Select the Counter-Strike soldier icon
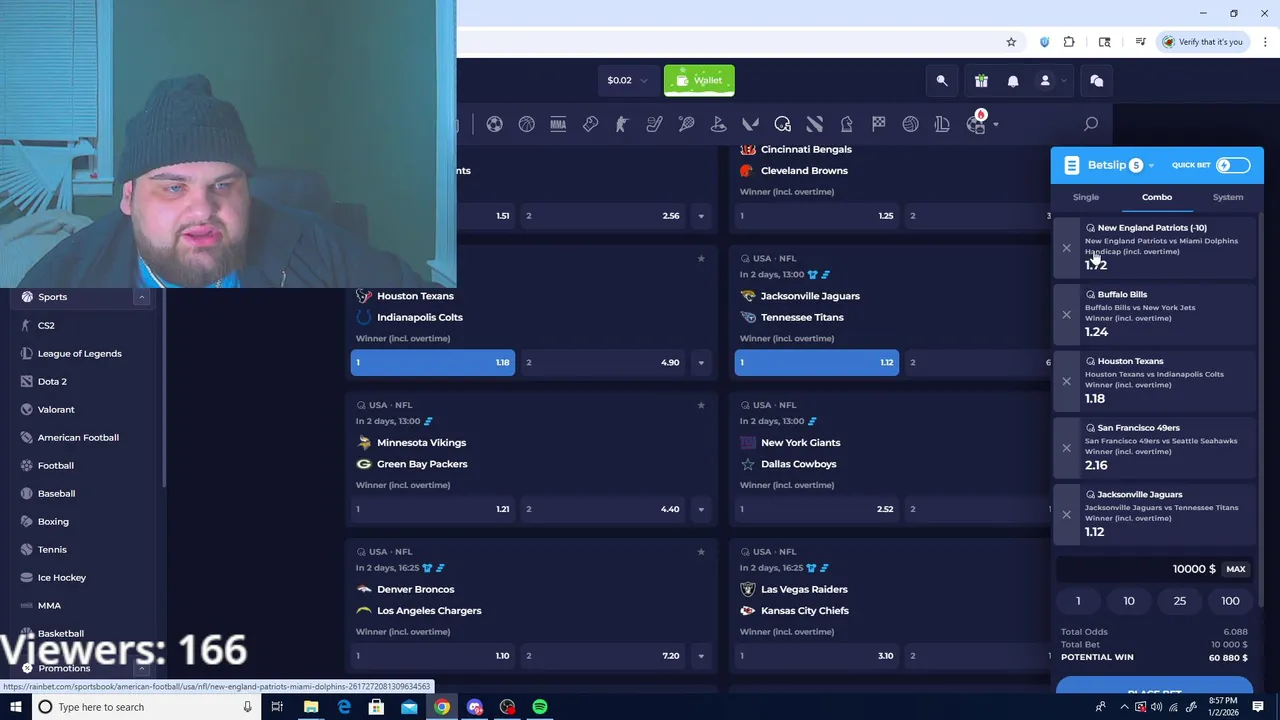Image resolution: width=1280 pixels, height=720 pixels. click(622, 124)
